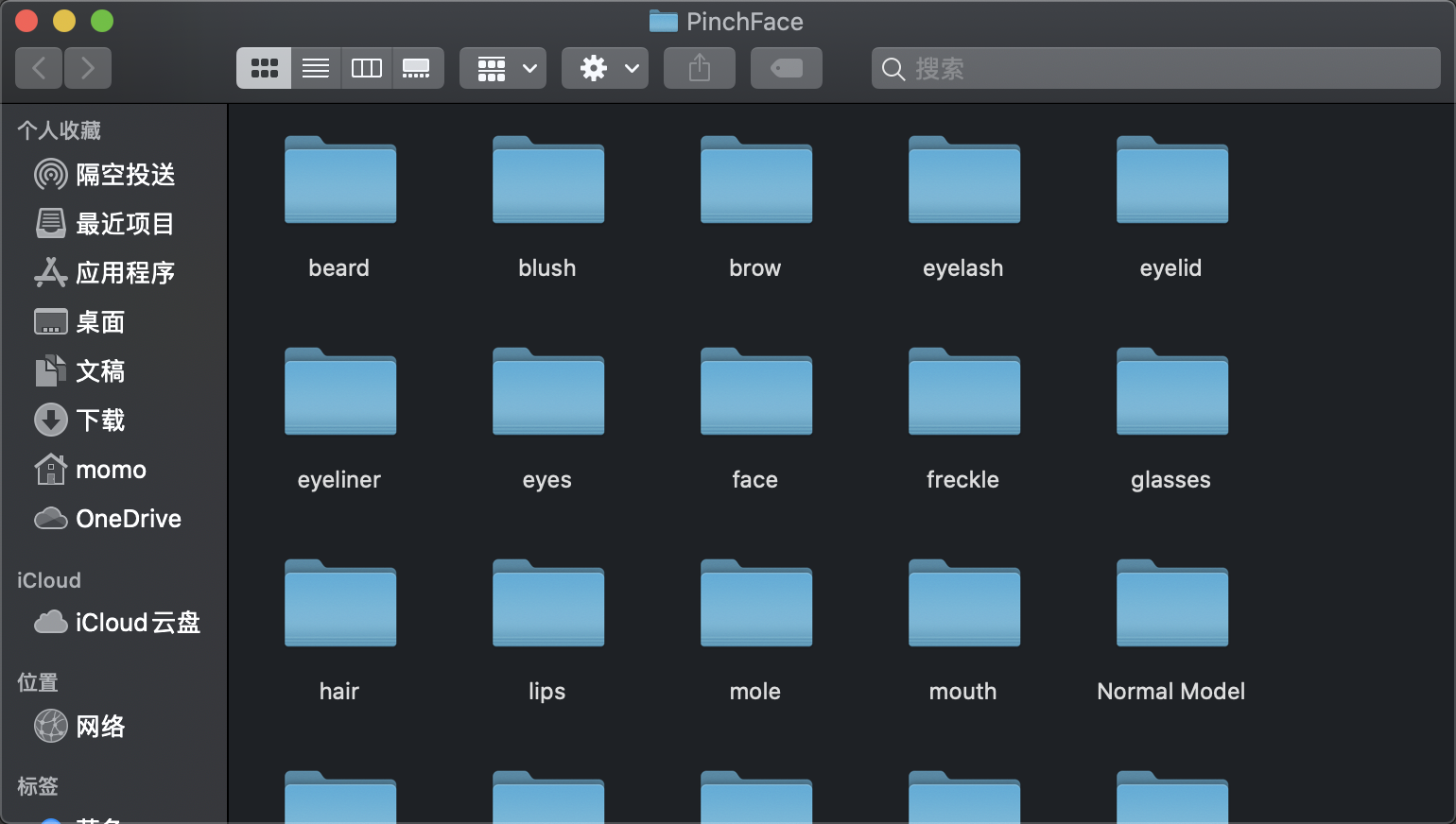Viewport: 1456px width, 824px height.
Task: Open Network (网络) in sidebar
Action: click(x=113, y=727)
